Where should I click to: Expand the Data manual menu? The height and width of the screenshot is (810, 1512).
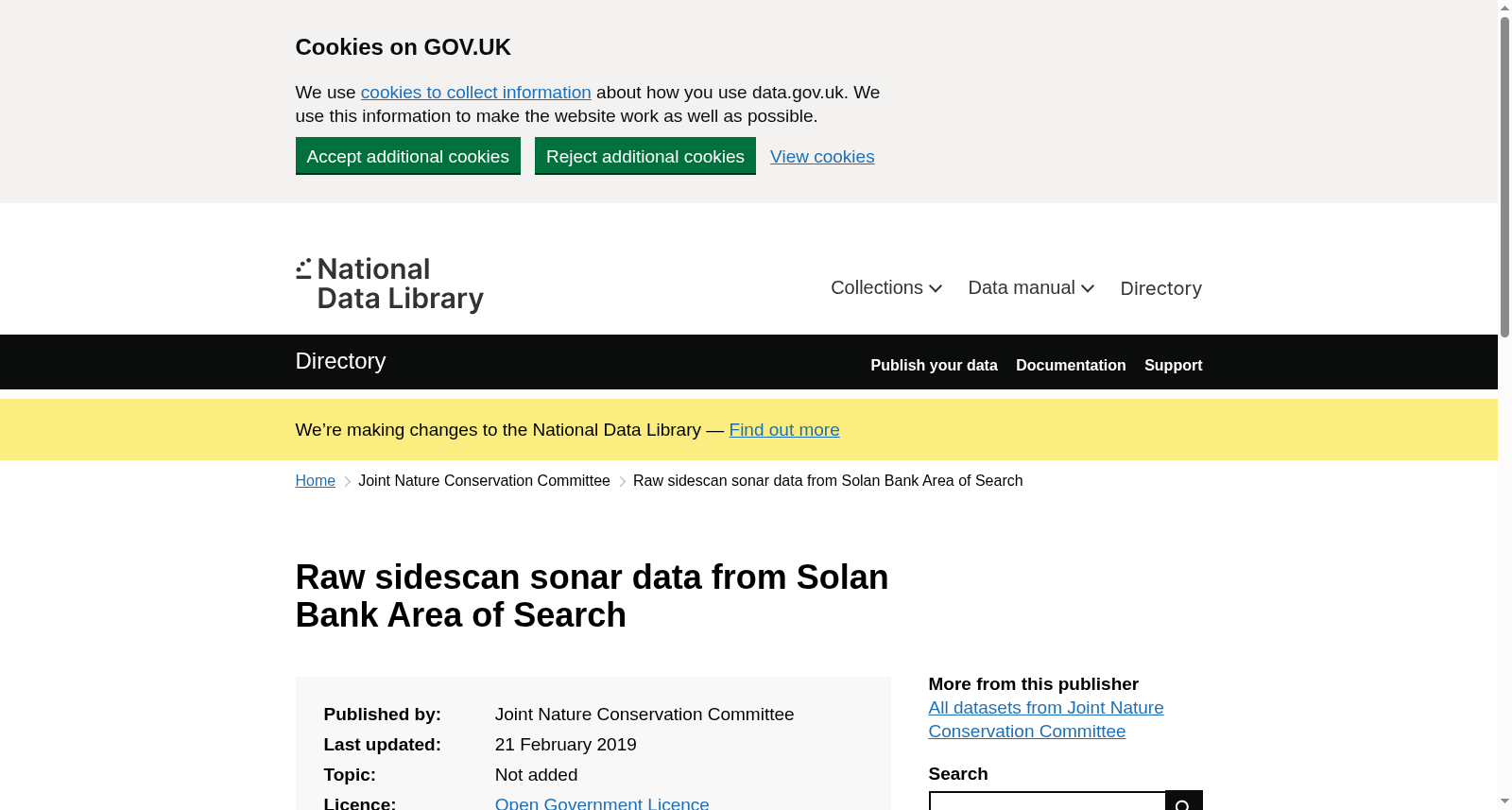click(1031, 288)
